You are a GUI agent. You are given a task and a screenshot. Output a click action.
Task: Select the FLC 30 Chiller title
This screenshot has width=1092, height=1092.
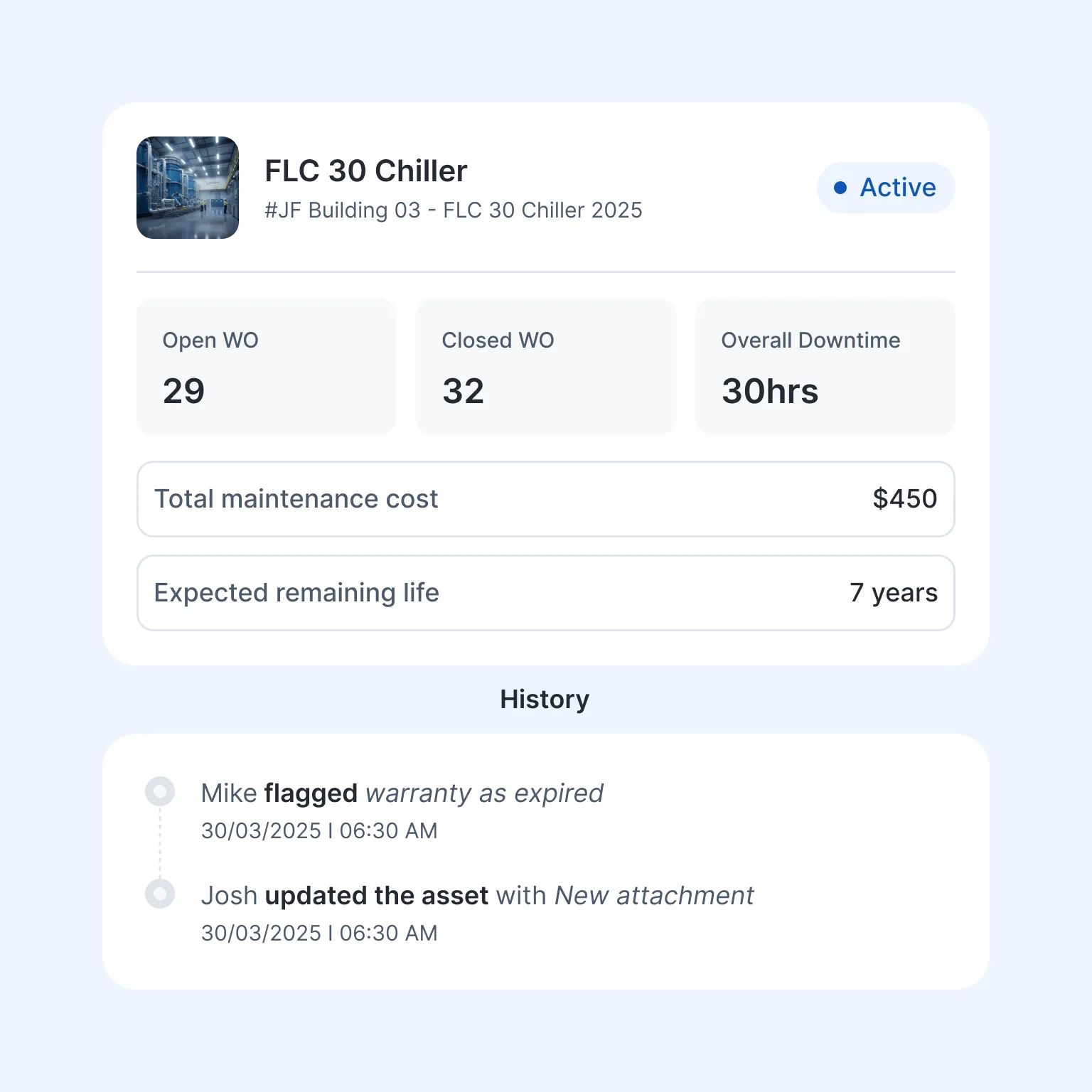pos(366,171)
